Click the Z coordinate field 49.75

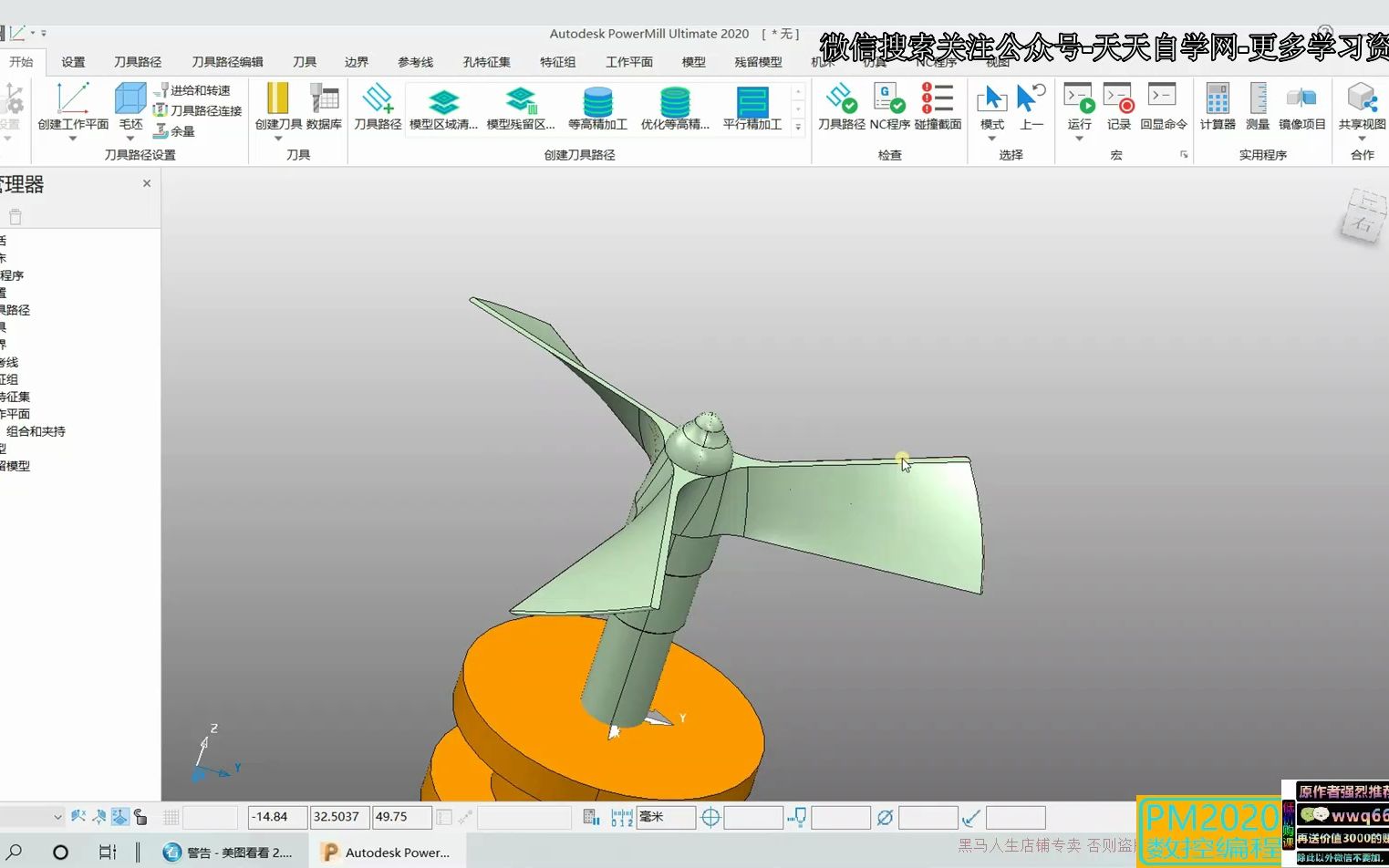tap(401, 817)
